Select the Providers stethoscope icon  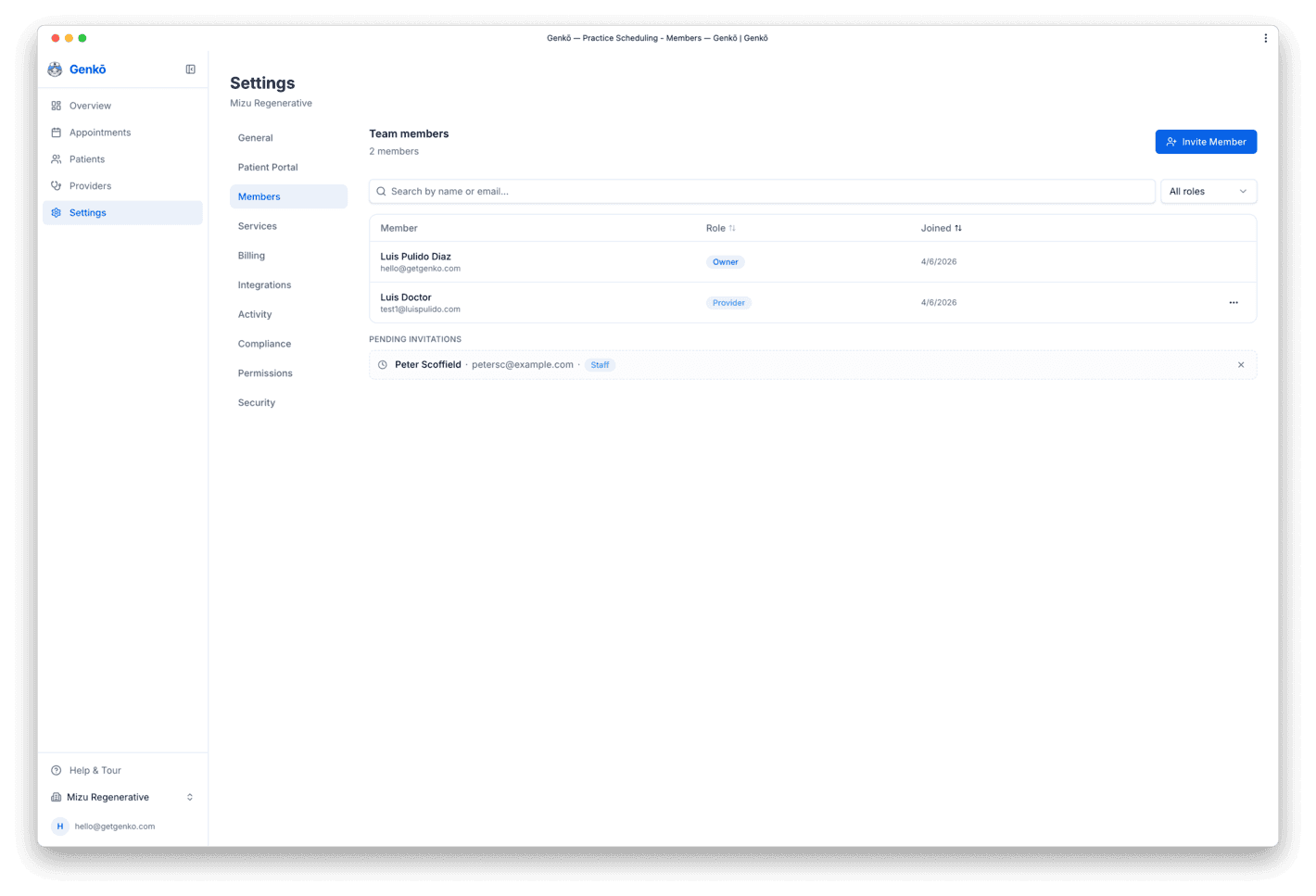pyautogui.click(x=57, y=185)
